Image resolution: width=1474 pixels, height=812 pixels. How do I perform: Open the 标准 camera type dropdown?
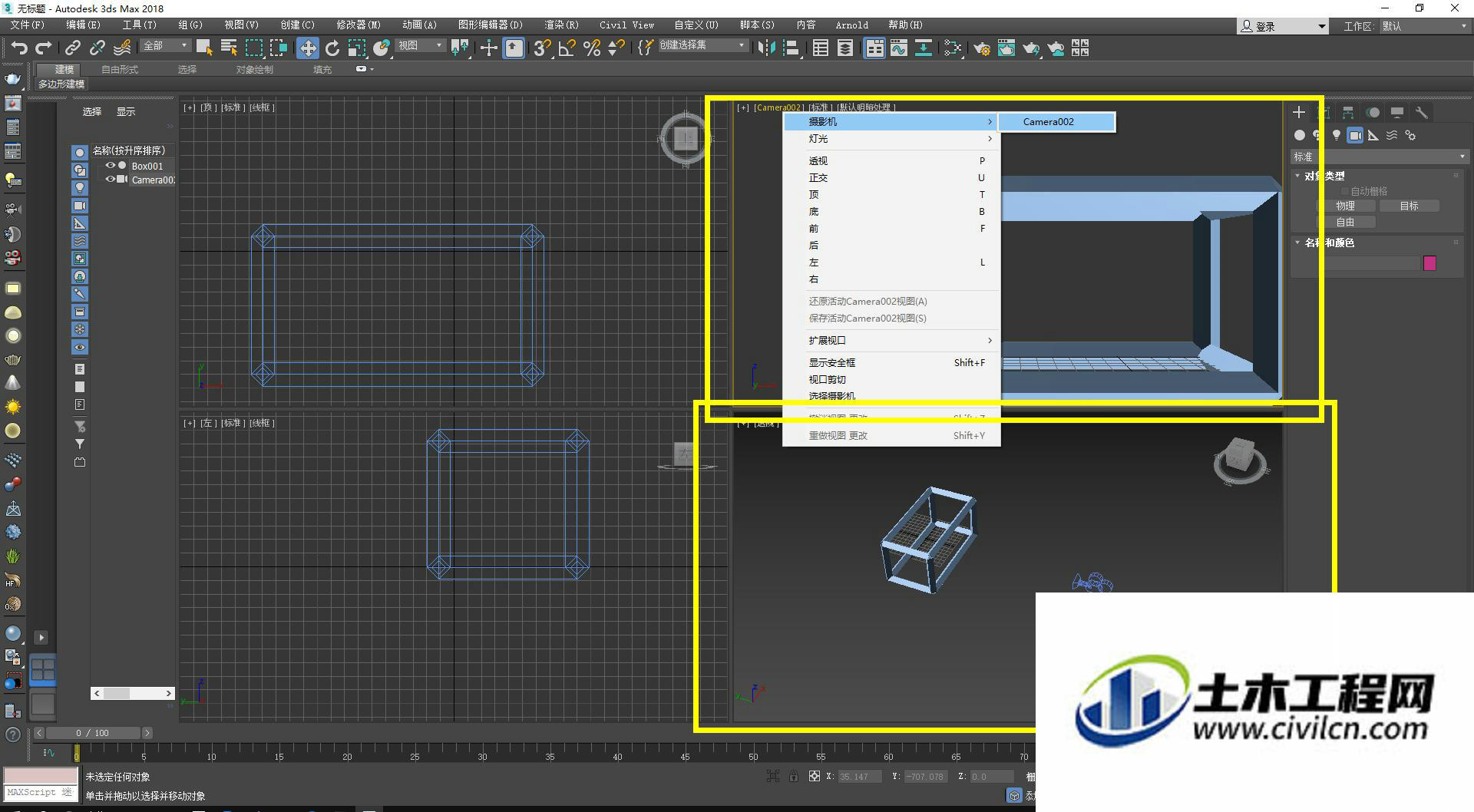1380,157
